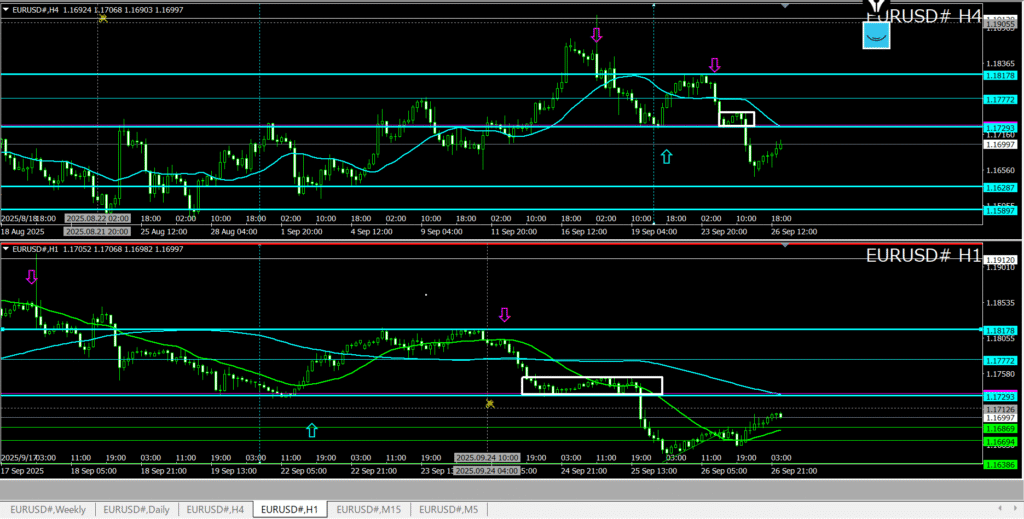Switch to the EURUSD#,M15 tab
Screen dimensions: 1024x519
point(369,510)
